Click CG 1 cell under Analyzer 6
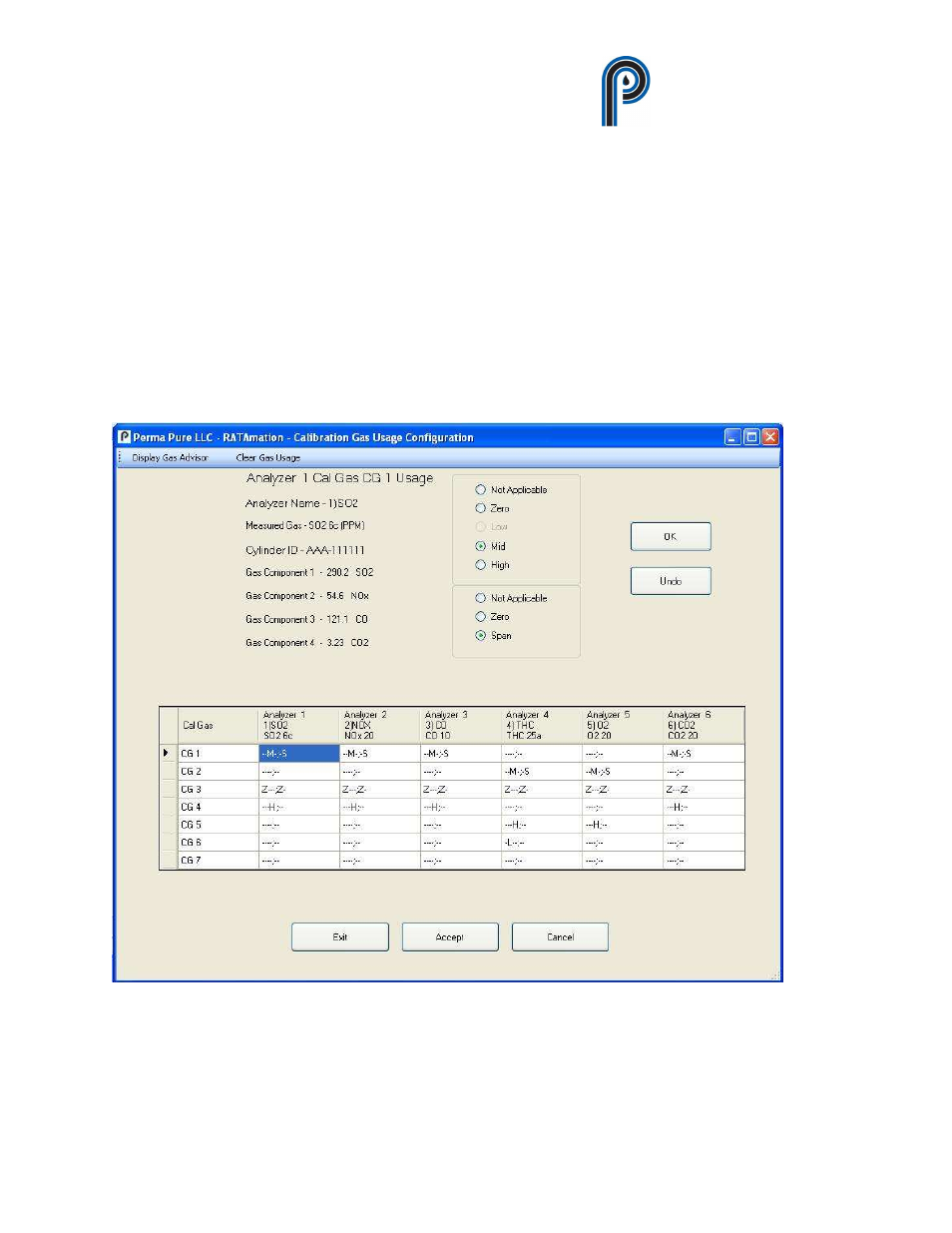This screenshot has width=952, height=1233. pyautogui.click(x=704, y=753)
